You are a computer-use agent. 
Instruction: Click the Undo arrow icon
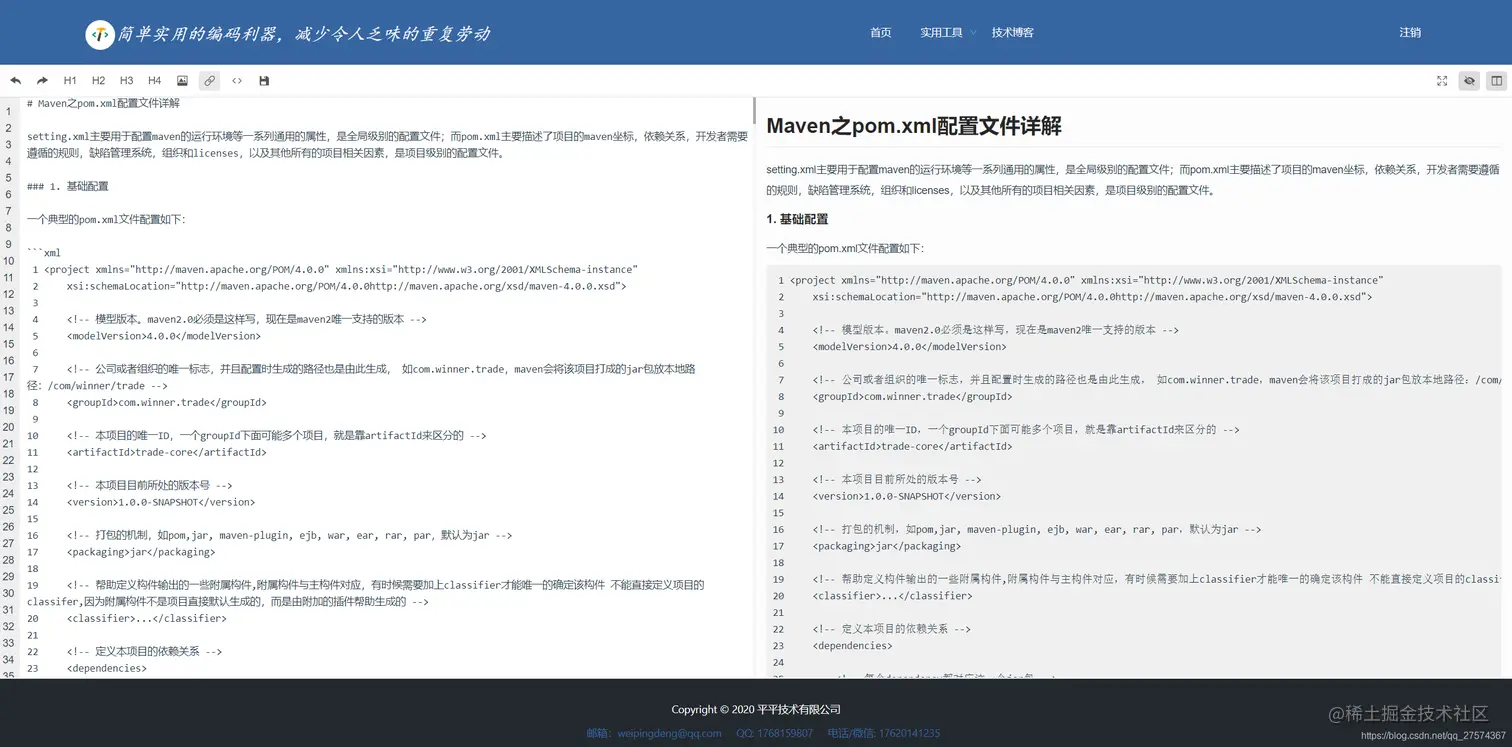(x=15, y=80)
